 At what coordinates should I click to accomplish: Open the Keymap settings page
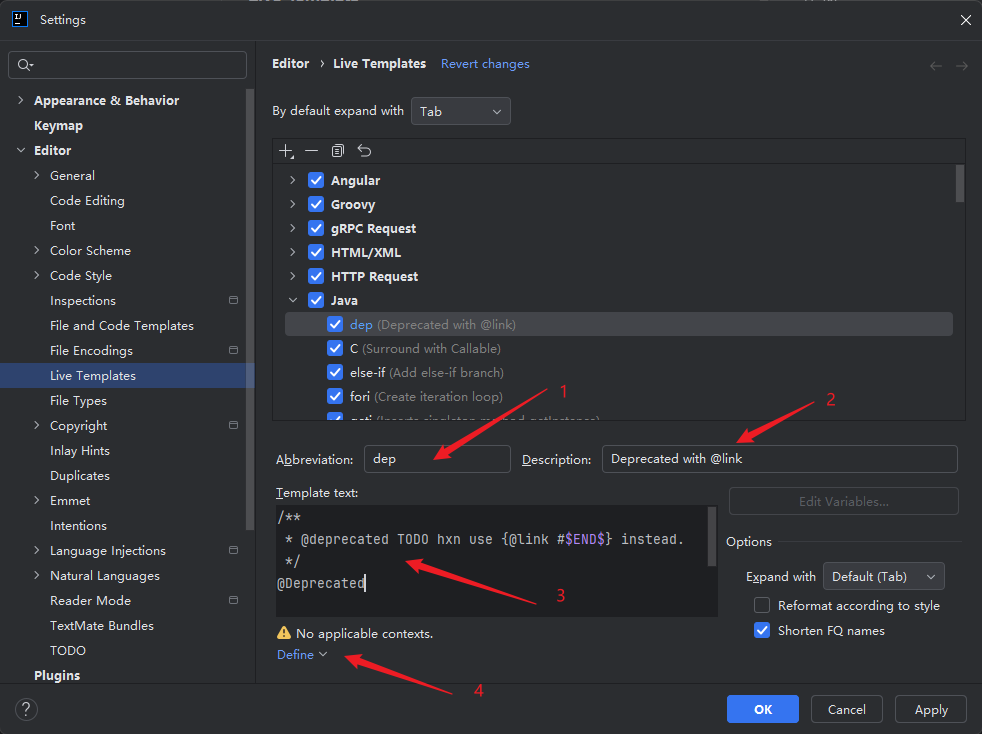[x=58, y=126]
